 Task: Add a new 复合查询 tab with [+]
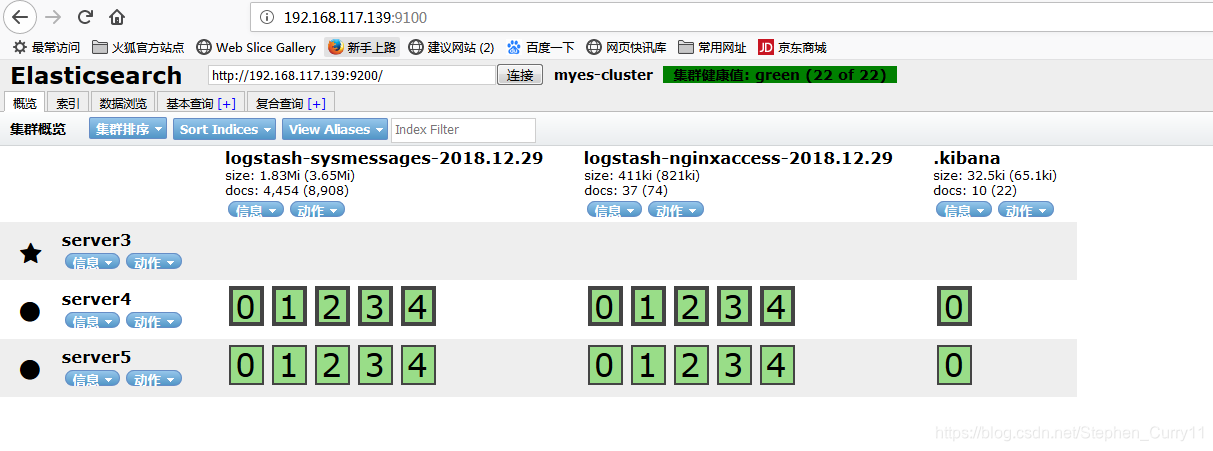(x=317, y=104)
